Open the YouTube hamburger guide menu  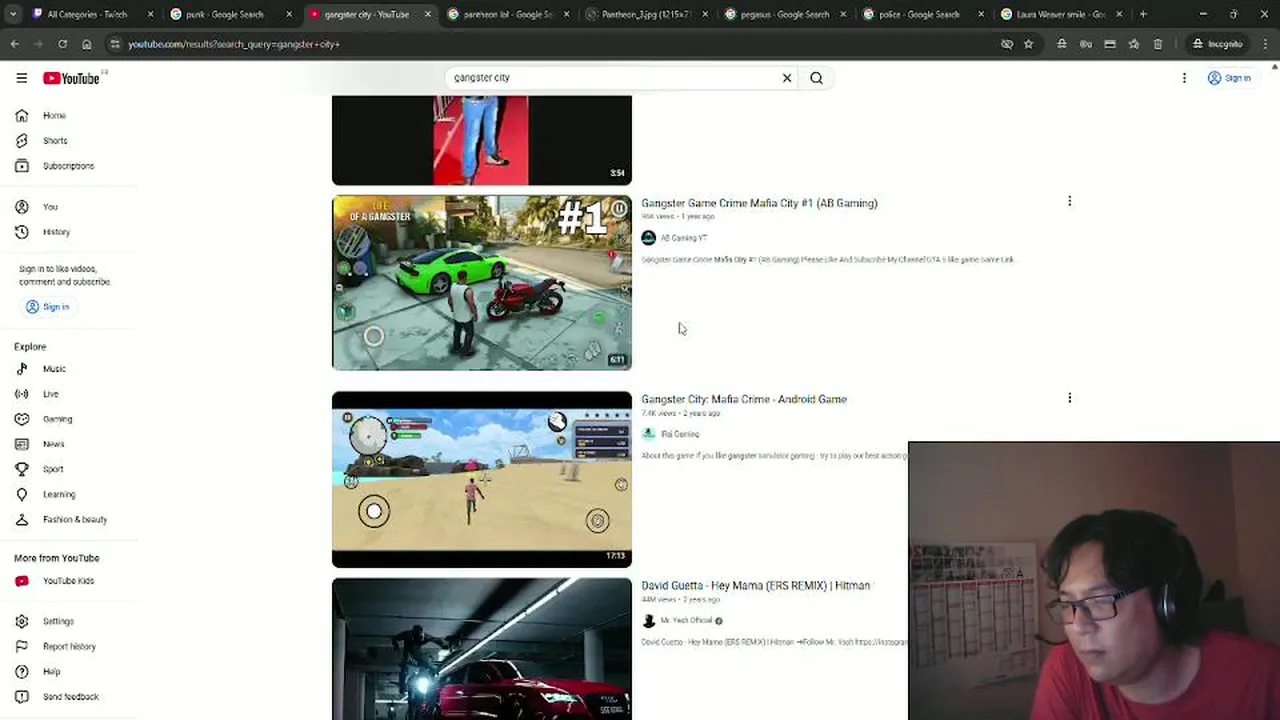[x=21, y=78]
